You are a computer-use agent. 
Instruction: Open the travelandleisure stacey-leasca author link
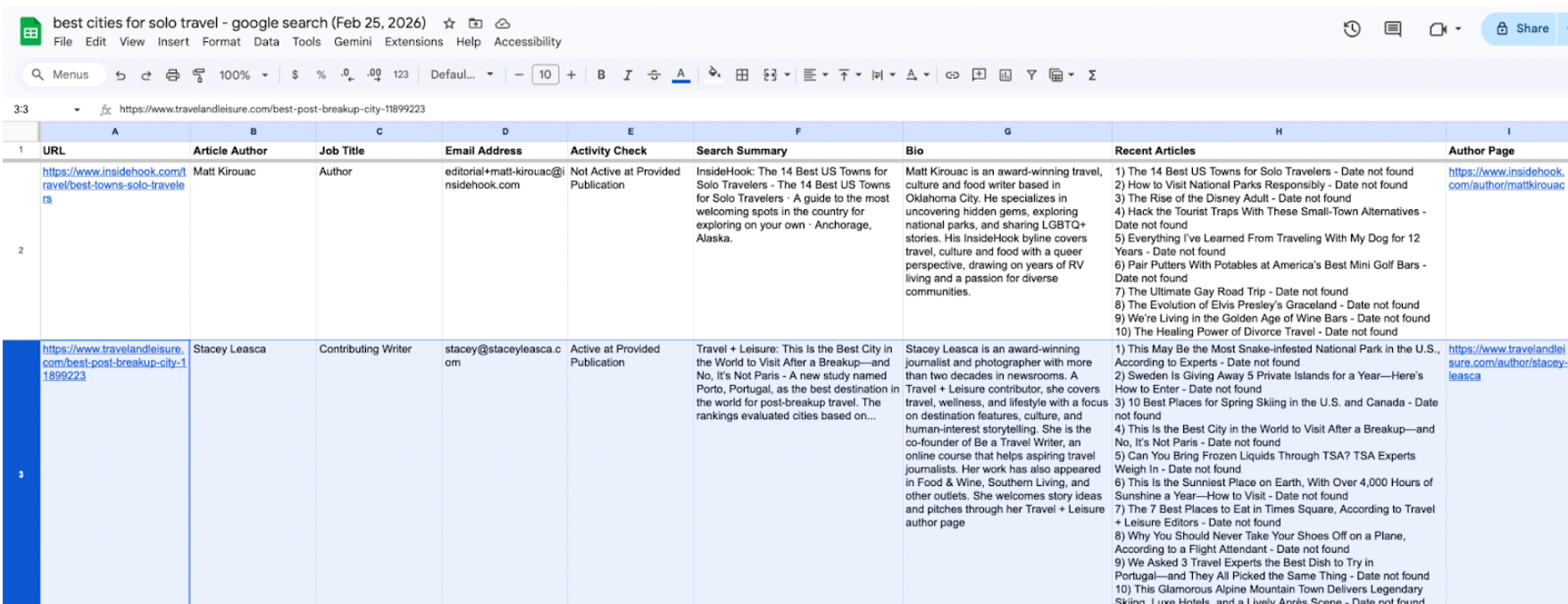pyautogui.click(x=1507, y=363)
